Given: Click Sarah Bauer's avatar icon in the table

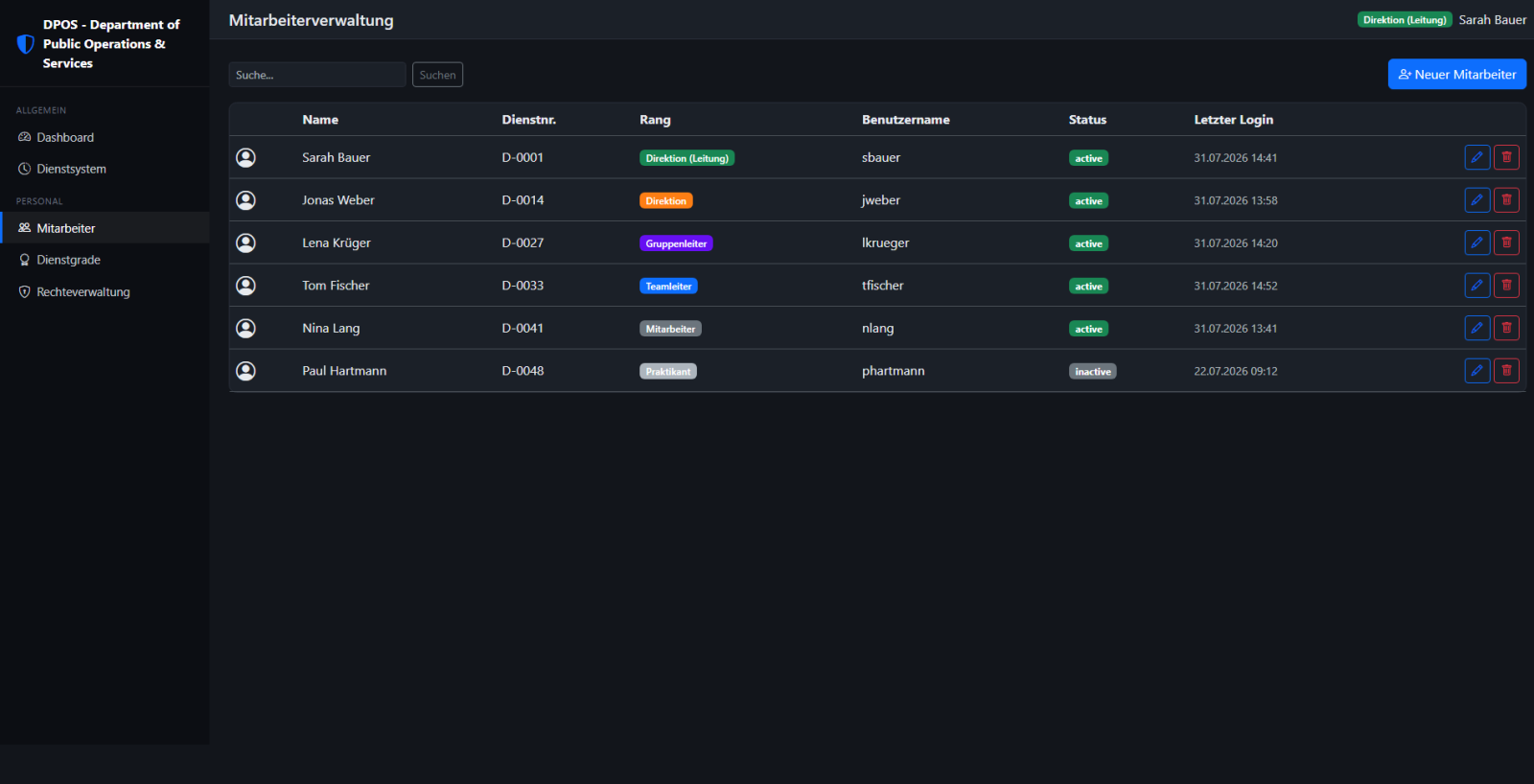Looking at the screenshot, I should tap(246, 157).
